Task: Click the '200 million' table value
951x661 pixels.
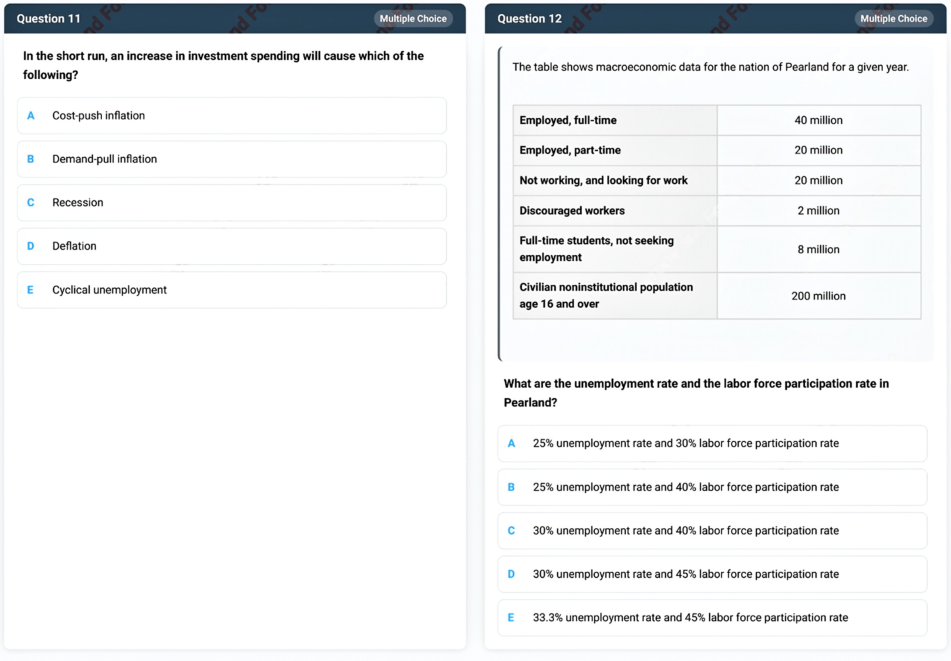Action: tap(818, 296)
